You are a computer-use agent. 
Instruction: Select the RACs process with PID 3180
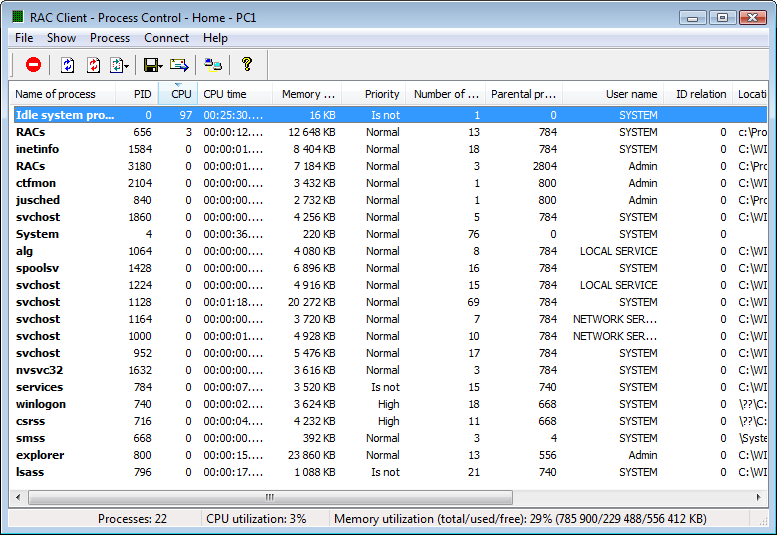390,166
